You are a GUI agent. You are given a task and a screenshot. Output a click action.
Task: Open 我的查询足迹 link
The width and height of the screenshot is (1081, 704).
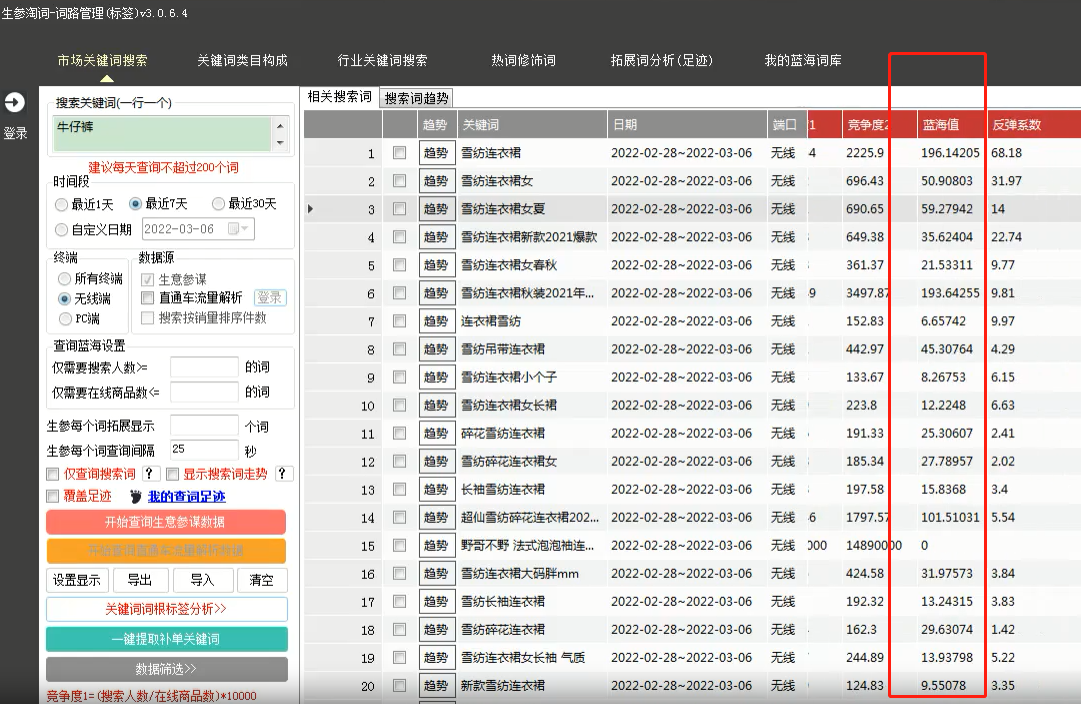tap(187, 496)
